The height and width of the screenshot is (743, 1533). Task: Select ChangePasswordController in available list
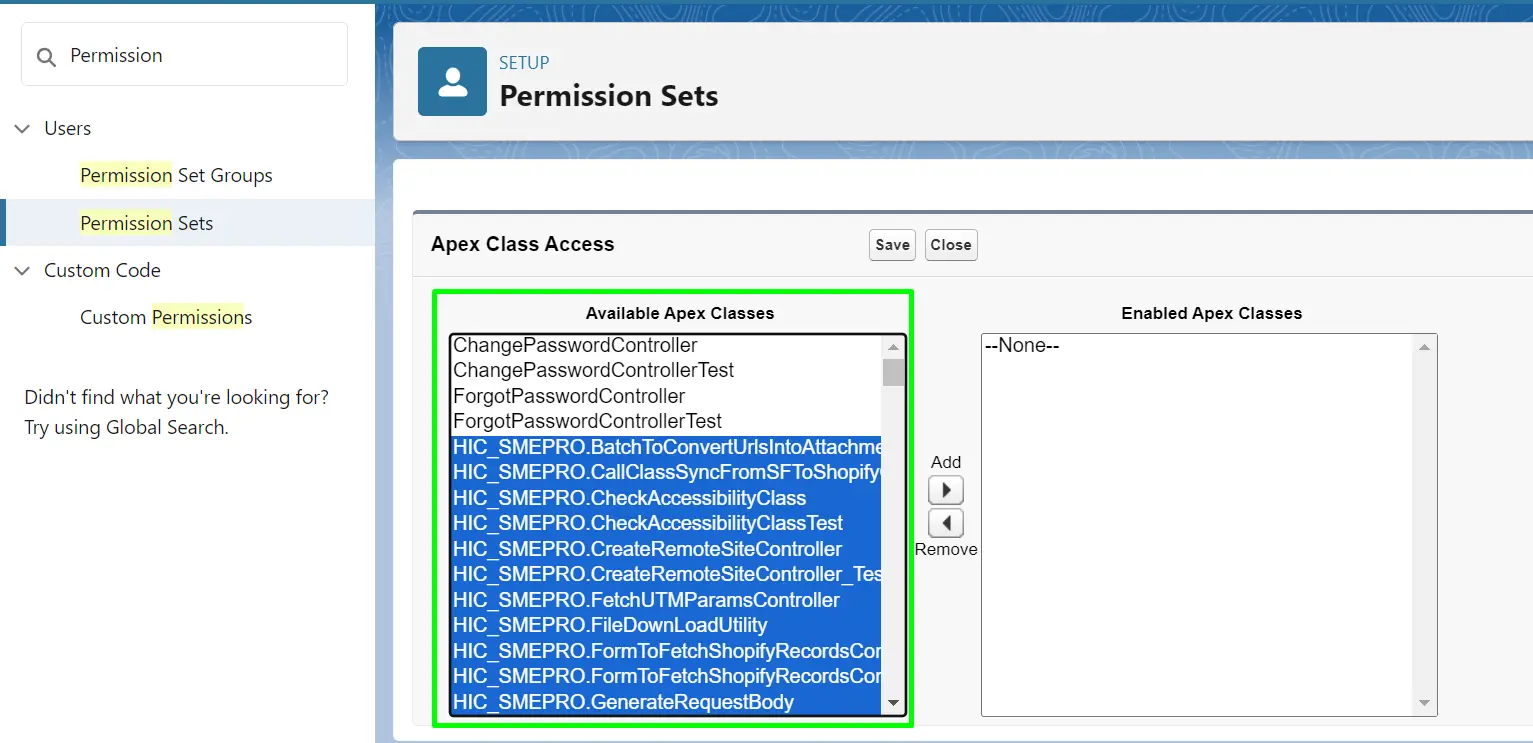pos(666,345)
